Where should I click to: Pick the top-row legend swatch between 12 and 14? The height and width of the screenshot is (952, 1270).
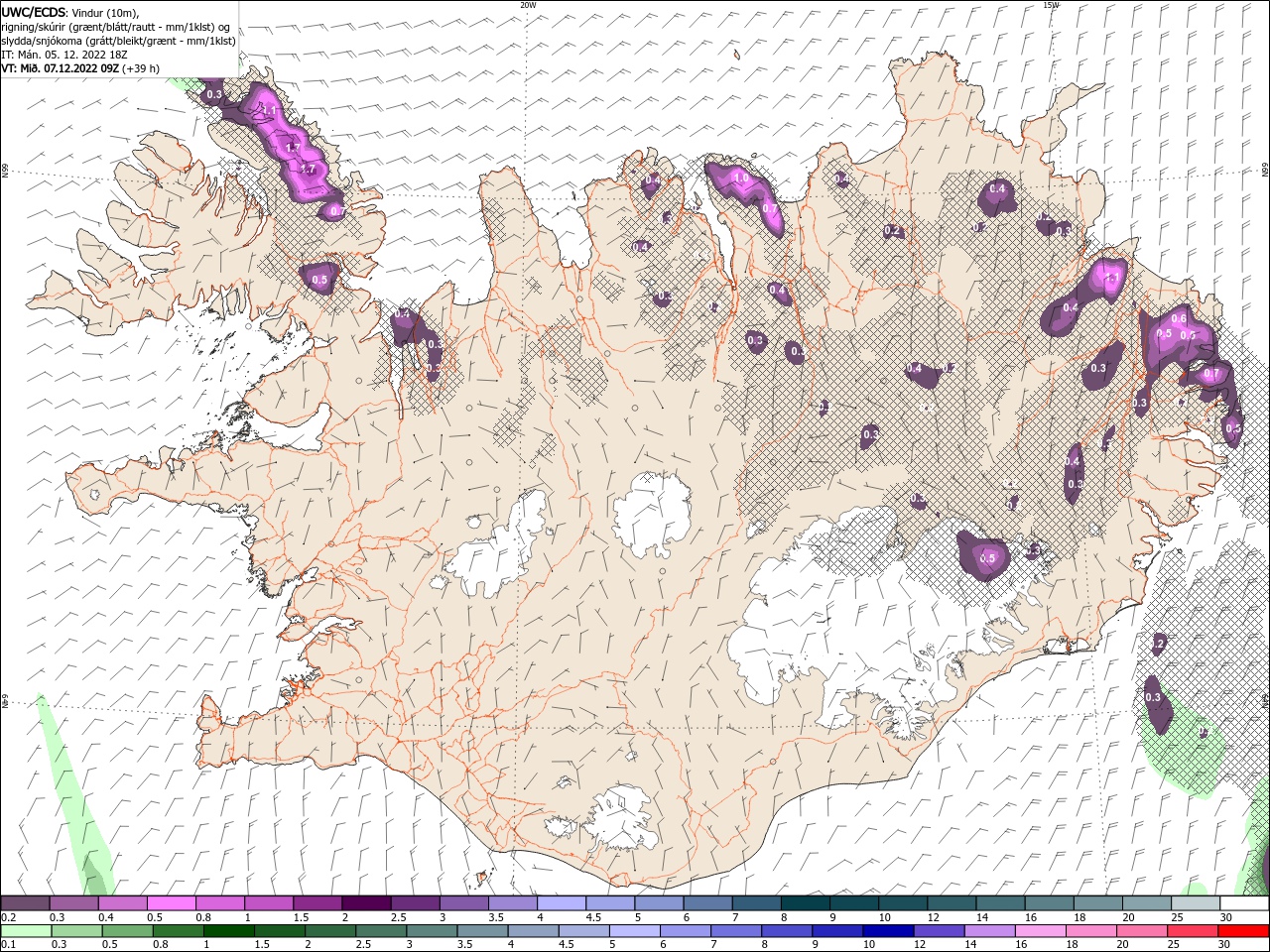tap(952, 903)
